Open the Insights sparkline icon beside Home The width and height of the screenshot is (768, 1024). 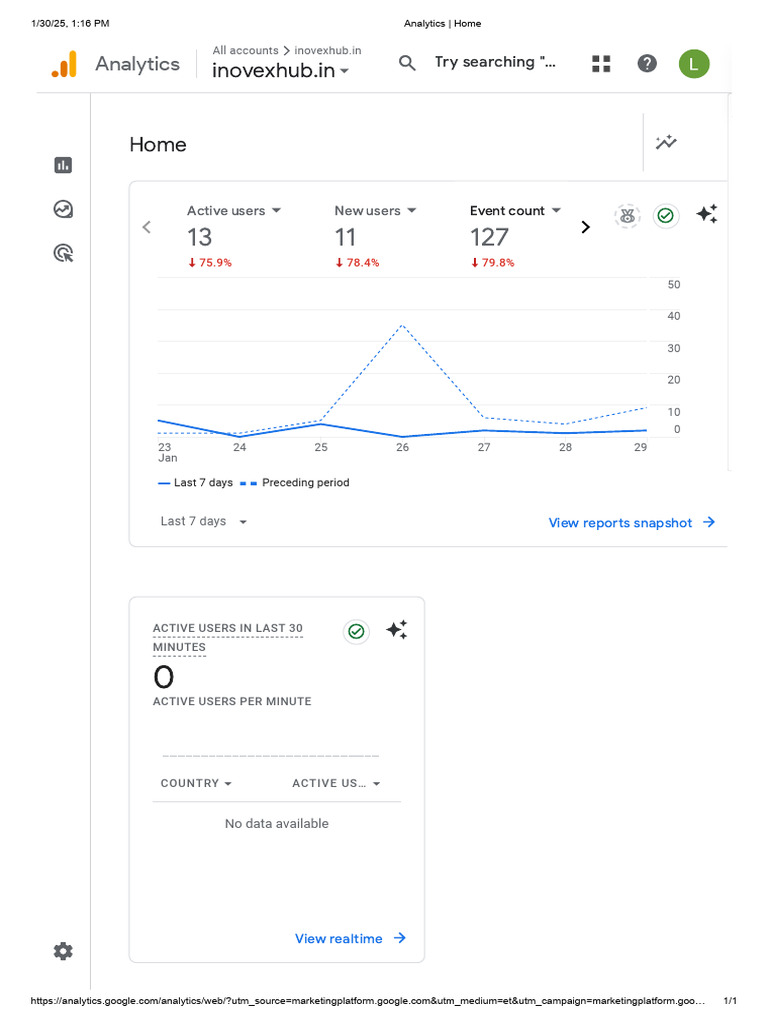666,142
